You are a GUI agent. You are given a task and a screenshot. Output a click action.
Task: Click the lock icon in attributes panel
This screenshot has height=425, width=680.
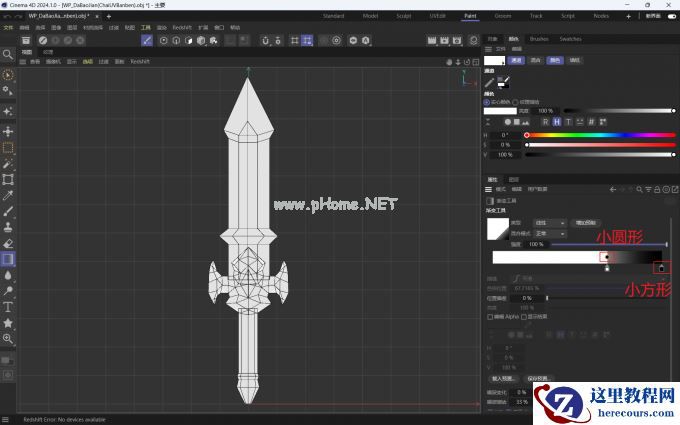657,190
